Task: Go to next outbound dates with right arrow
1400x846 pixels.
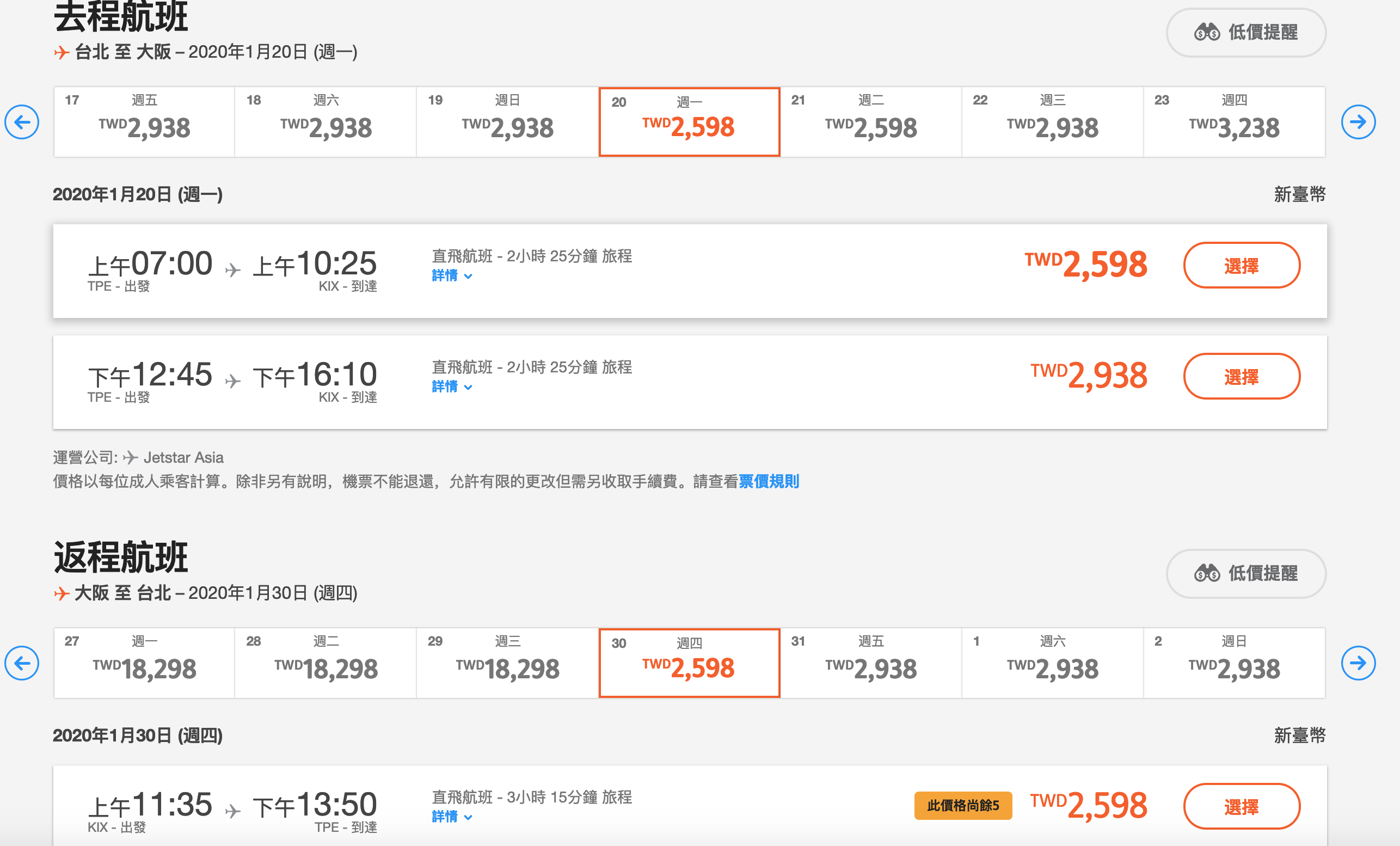Action: [1358, 121]
